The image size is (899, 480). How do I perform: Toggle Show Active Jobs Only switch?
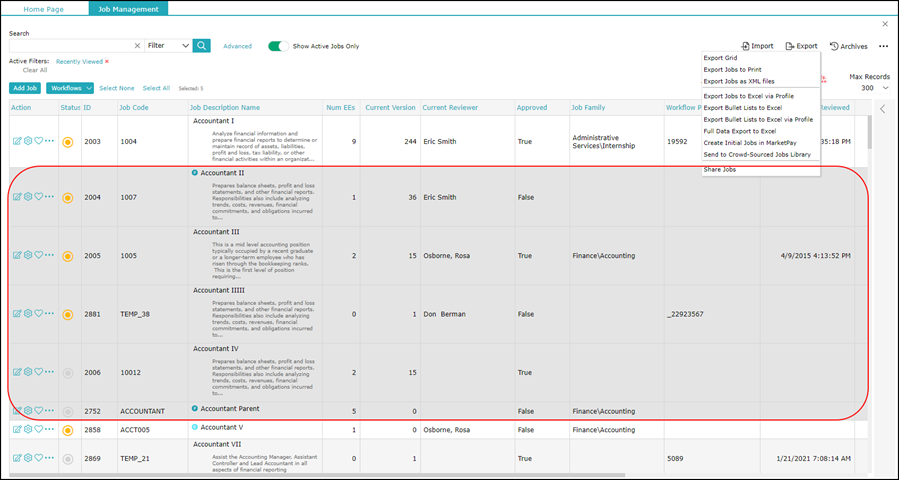tap(279, 46)
